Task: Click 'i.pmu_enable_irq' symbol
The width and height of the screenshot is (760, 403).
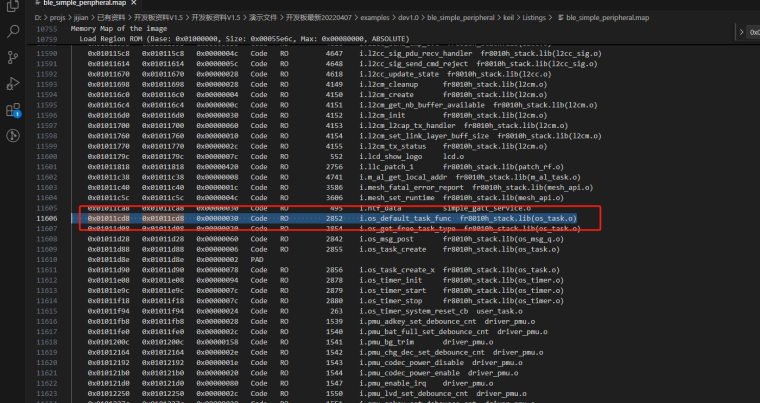Action: pyautogui.click(x=393, y=384)
